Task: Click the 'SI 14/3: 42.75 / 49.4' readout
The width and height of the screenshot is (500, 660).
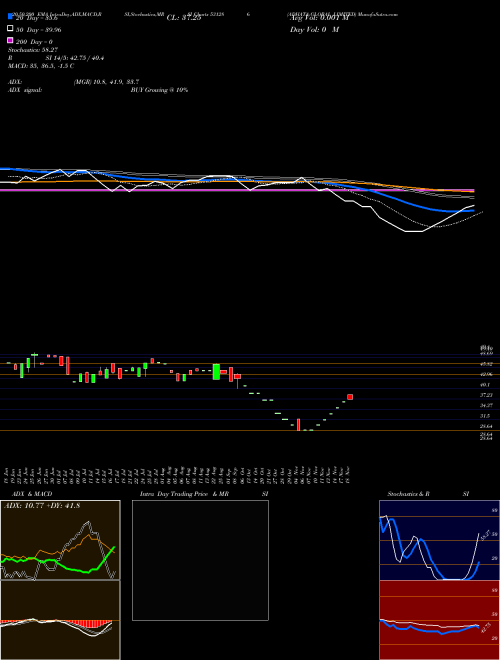Action: click(x=75, y=58)
